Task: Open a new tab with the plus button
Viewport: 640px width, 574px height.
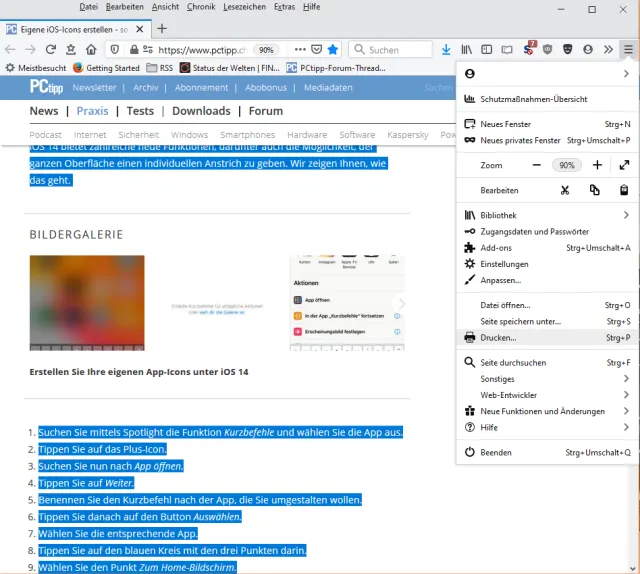Action: [x=163, y=28]
